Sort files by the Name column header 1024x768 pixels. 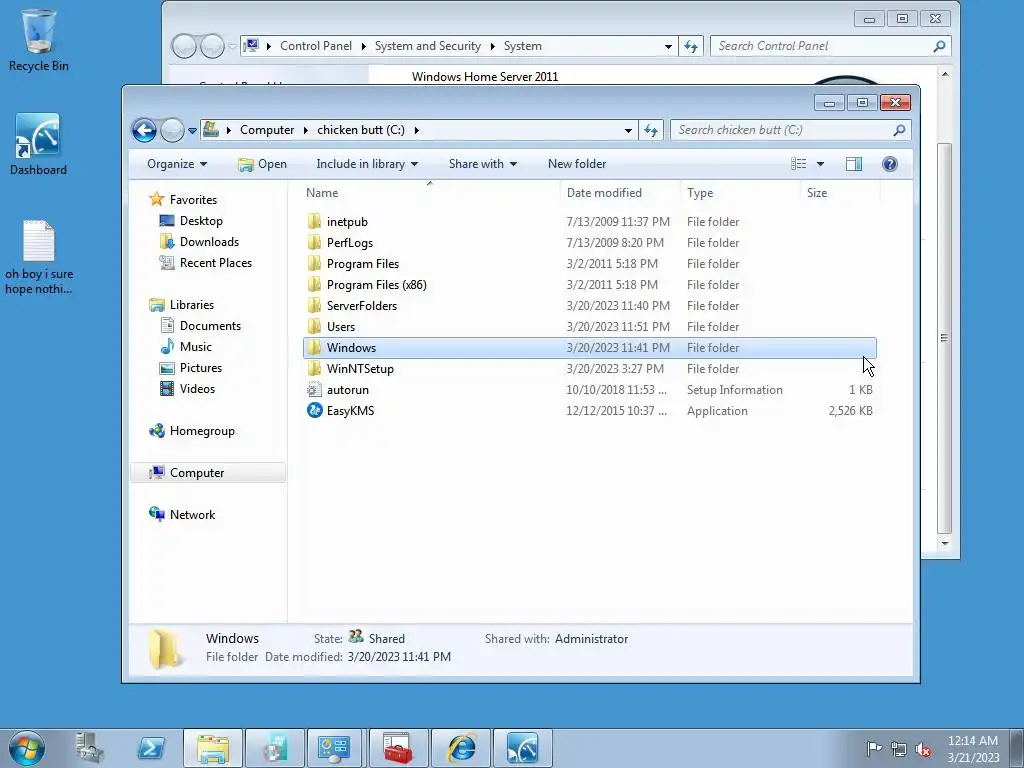point(429,193)
